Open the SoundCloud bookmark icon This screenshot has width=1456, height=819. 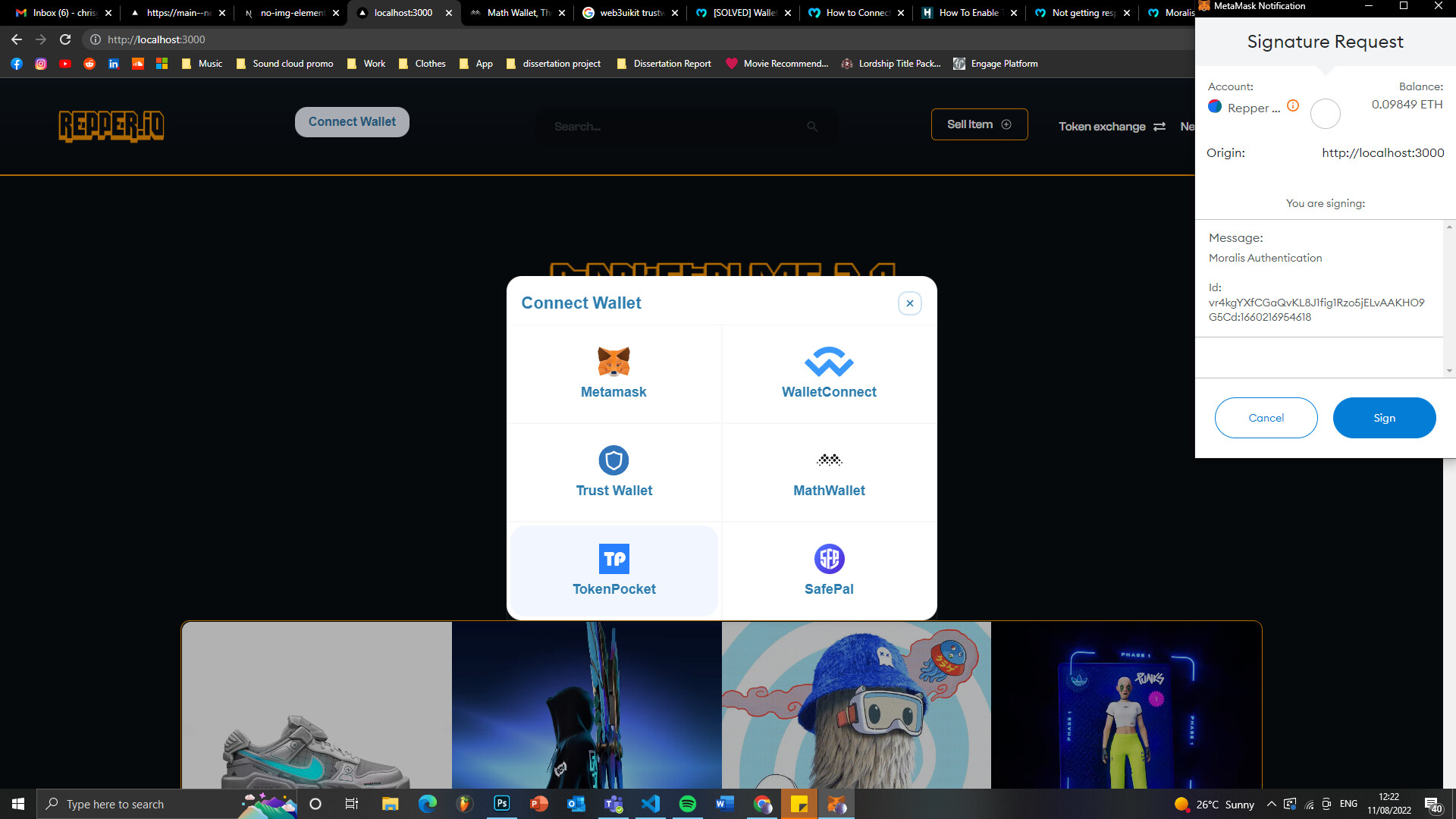138,64
